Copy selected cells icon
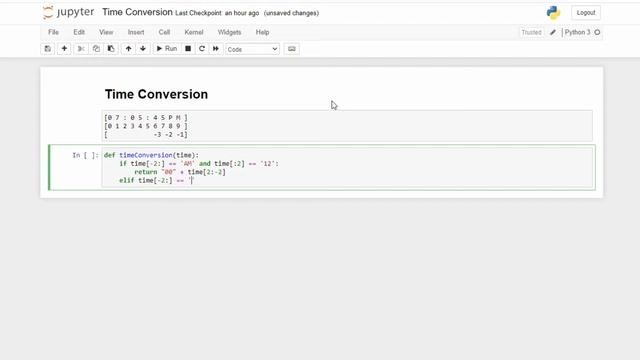 (96, 49)
